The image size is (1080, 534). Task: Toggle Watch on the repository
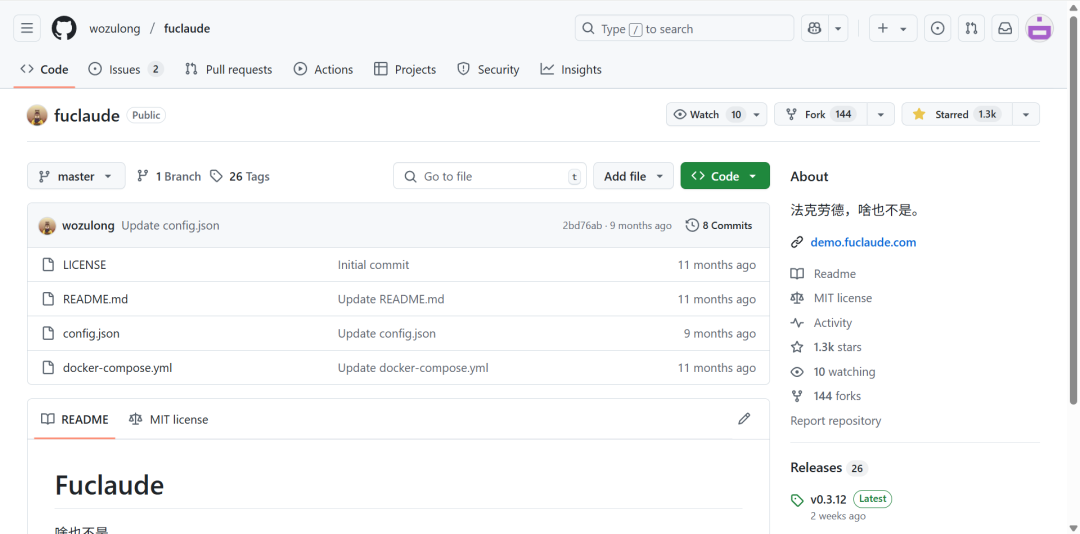click(x=706, y=115)
